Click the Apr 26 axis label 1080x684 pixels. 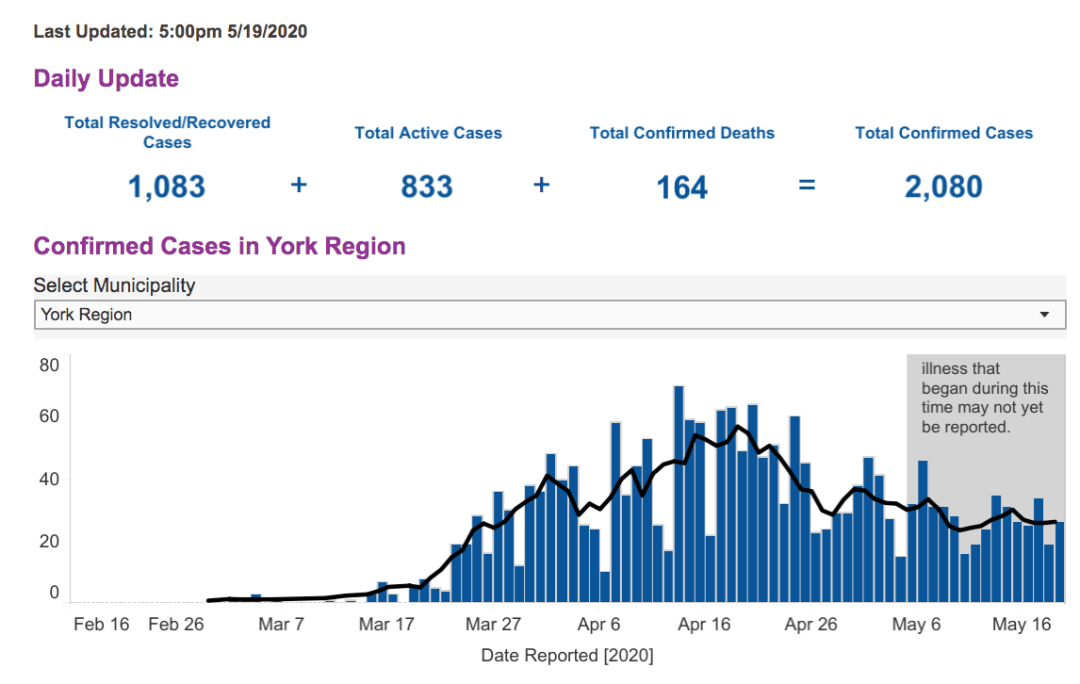click(811, 625)
